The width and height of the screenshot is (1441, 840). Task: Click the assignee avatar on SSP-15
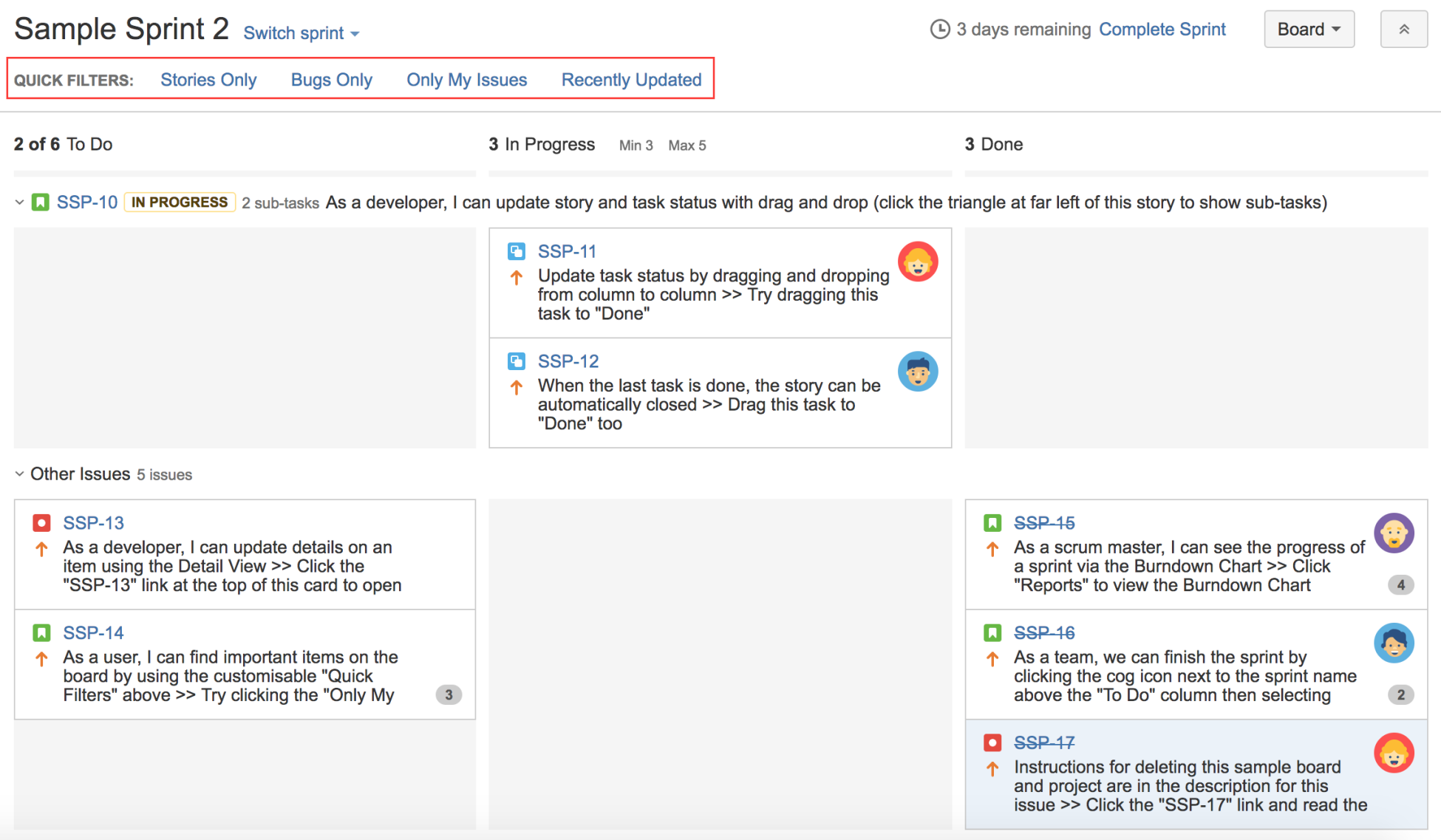pos(1394,533)
